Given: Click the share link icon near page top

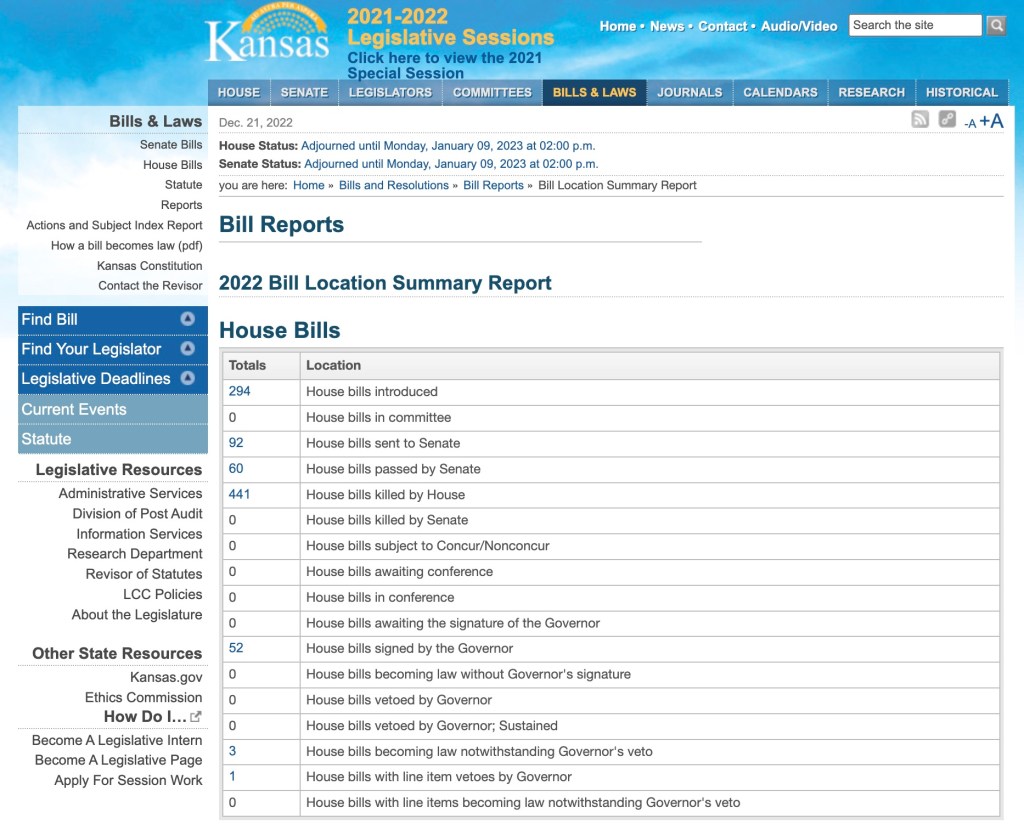Looking at the screenshot, I should pos(944,119).
